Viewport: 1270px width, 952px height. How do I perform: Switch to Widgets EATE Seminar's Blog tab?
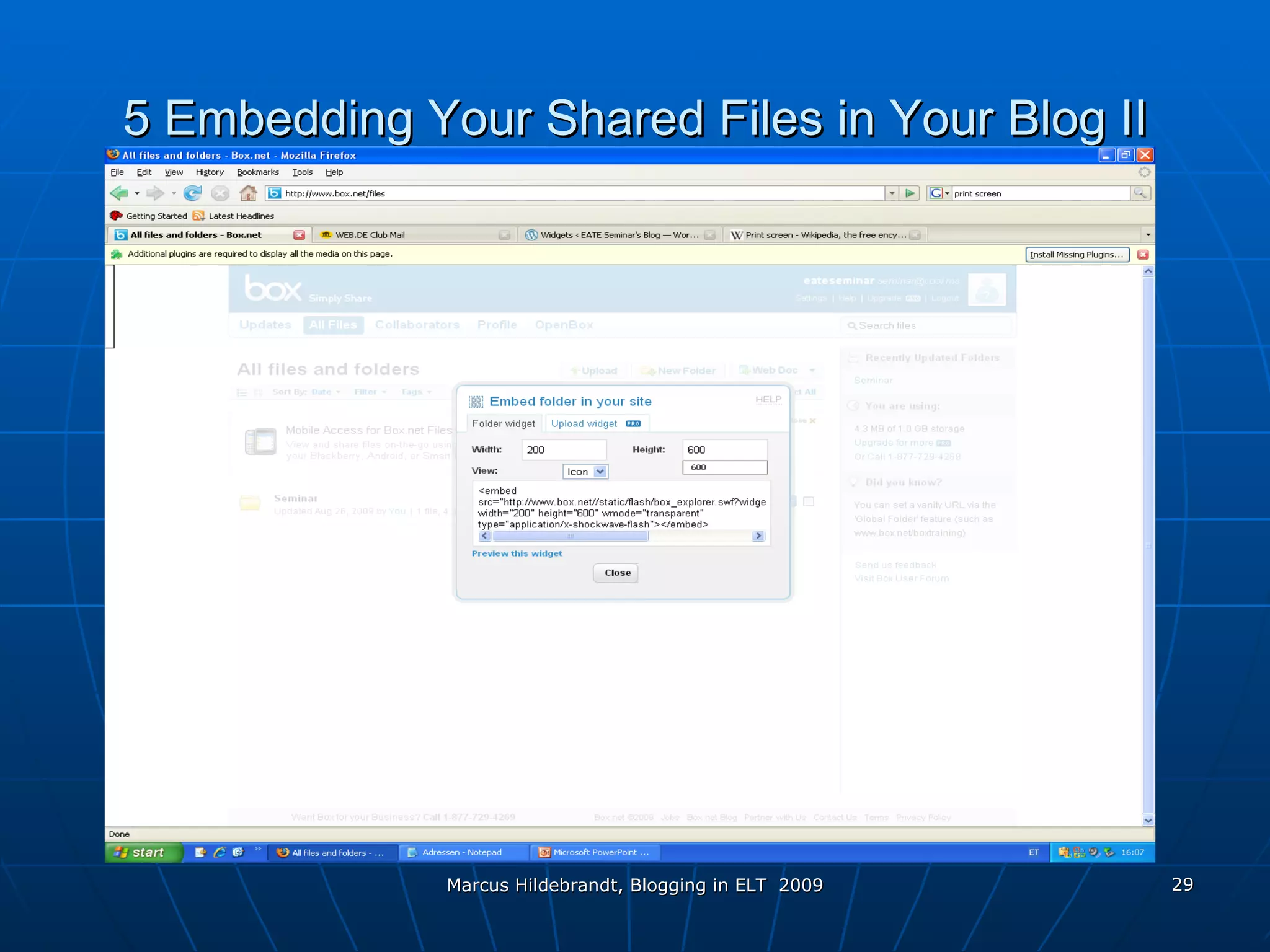pos(619,235)
